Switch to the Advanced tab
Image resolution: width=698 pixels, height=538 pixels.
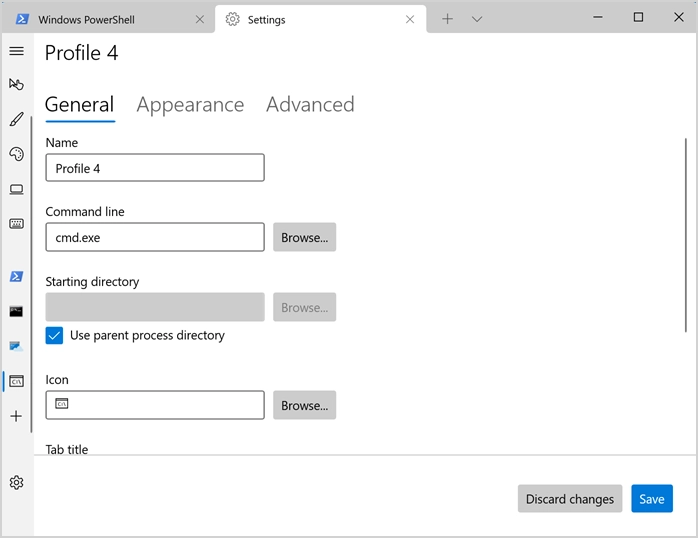310,105
